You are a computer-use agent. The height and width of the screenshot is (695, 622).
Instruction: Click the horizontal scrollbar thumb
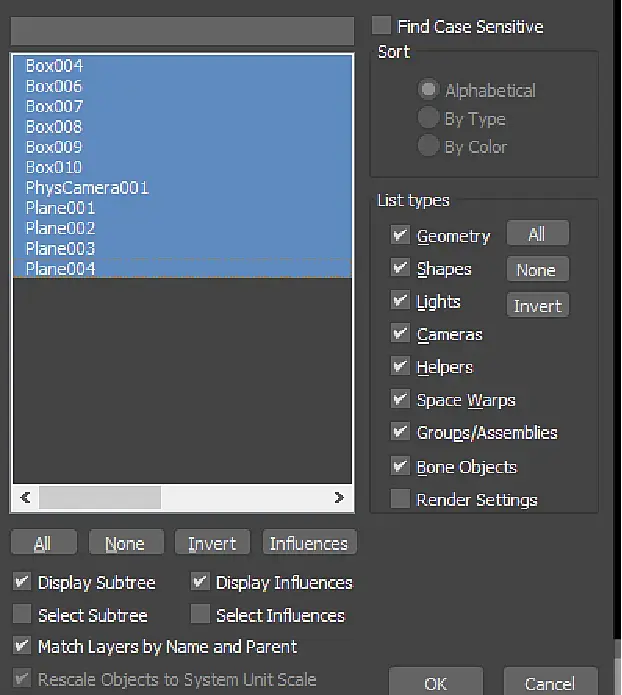(x=99, y=497)
